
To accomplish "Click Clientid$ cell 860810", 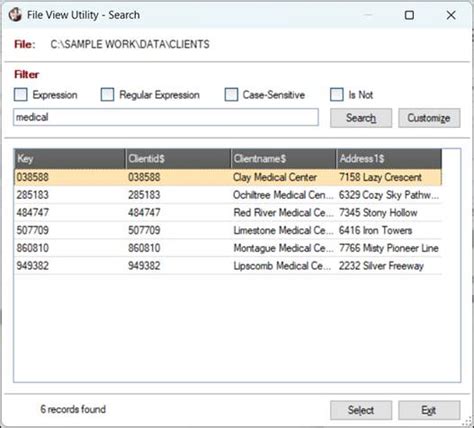I will click(x=144, y=248).
